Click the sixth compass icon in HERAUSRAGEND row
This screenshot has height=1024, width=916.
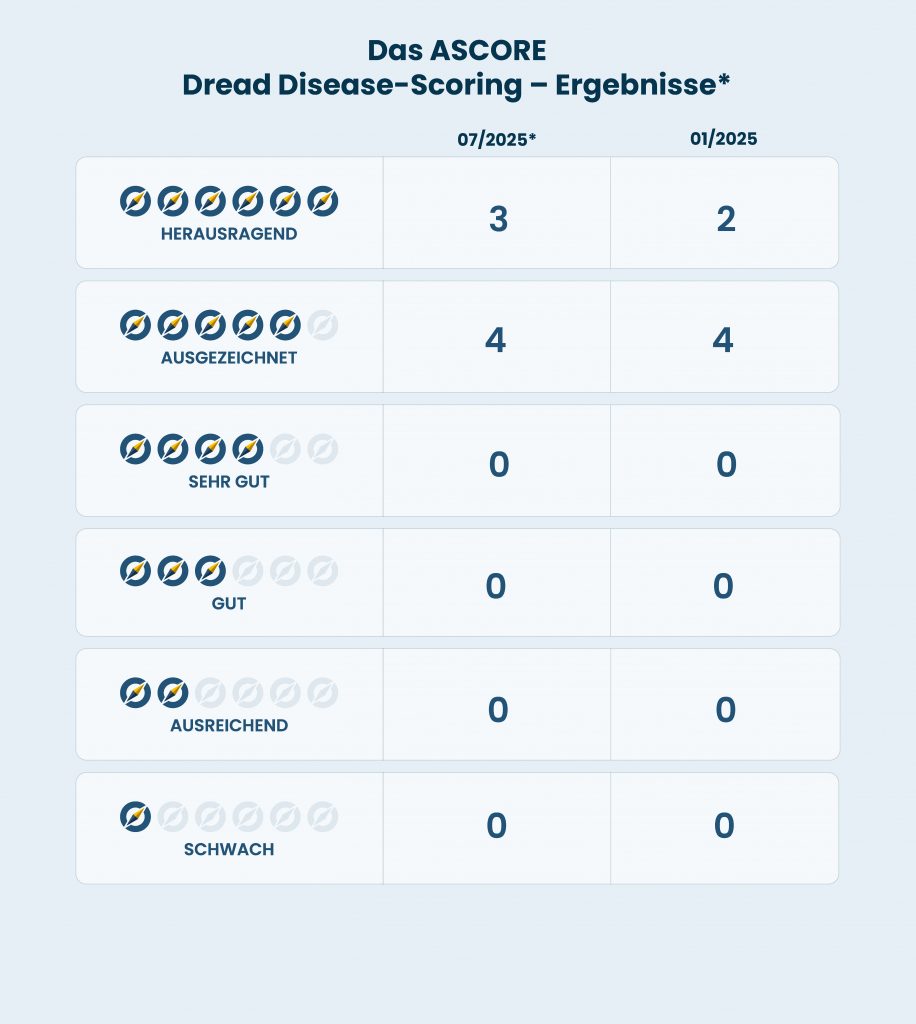coord(323,201)
